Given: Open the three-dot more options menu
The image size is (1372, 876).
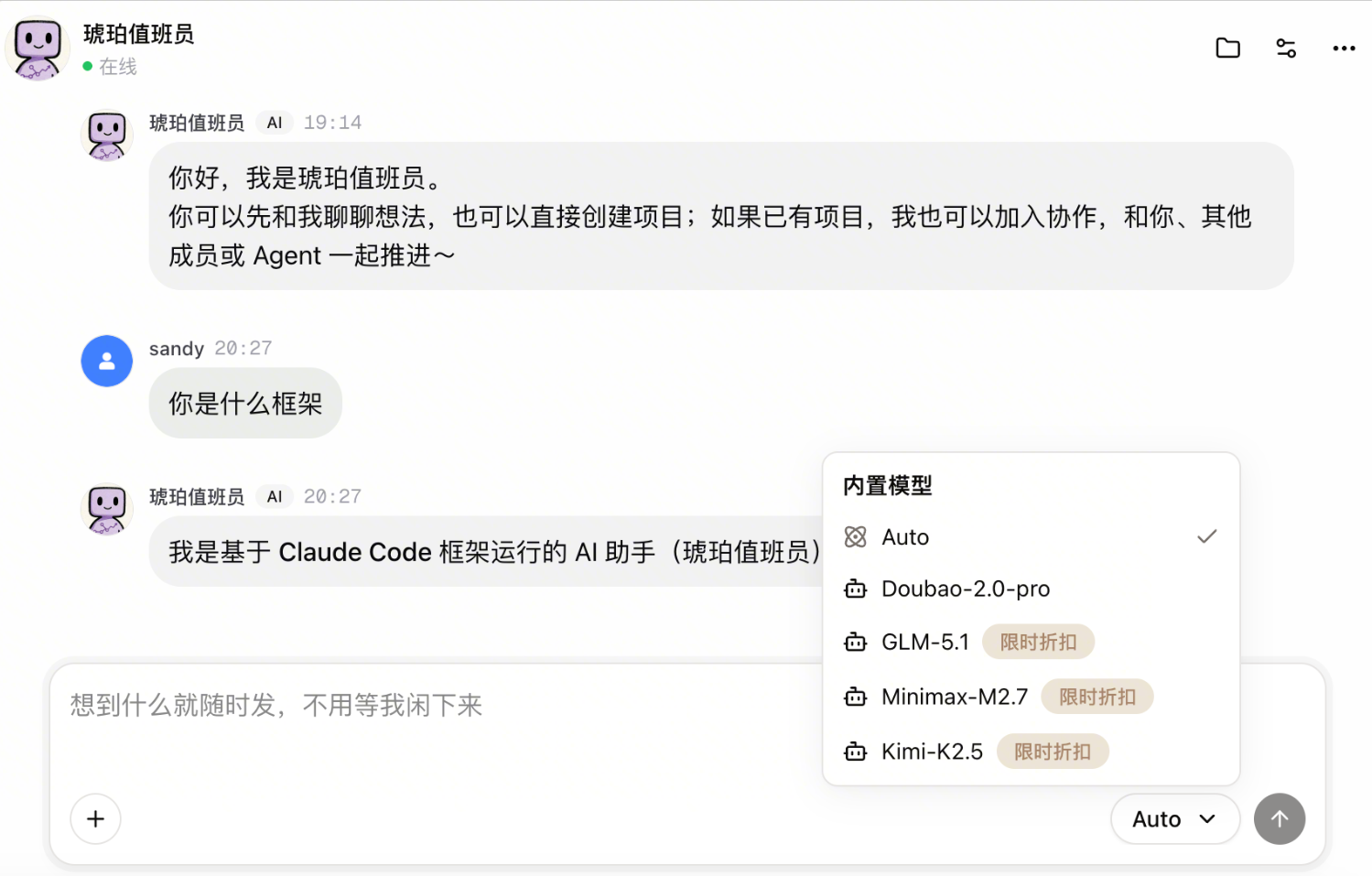Looking at the screenshot, I should tap(1344, 48).
